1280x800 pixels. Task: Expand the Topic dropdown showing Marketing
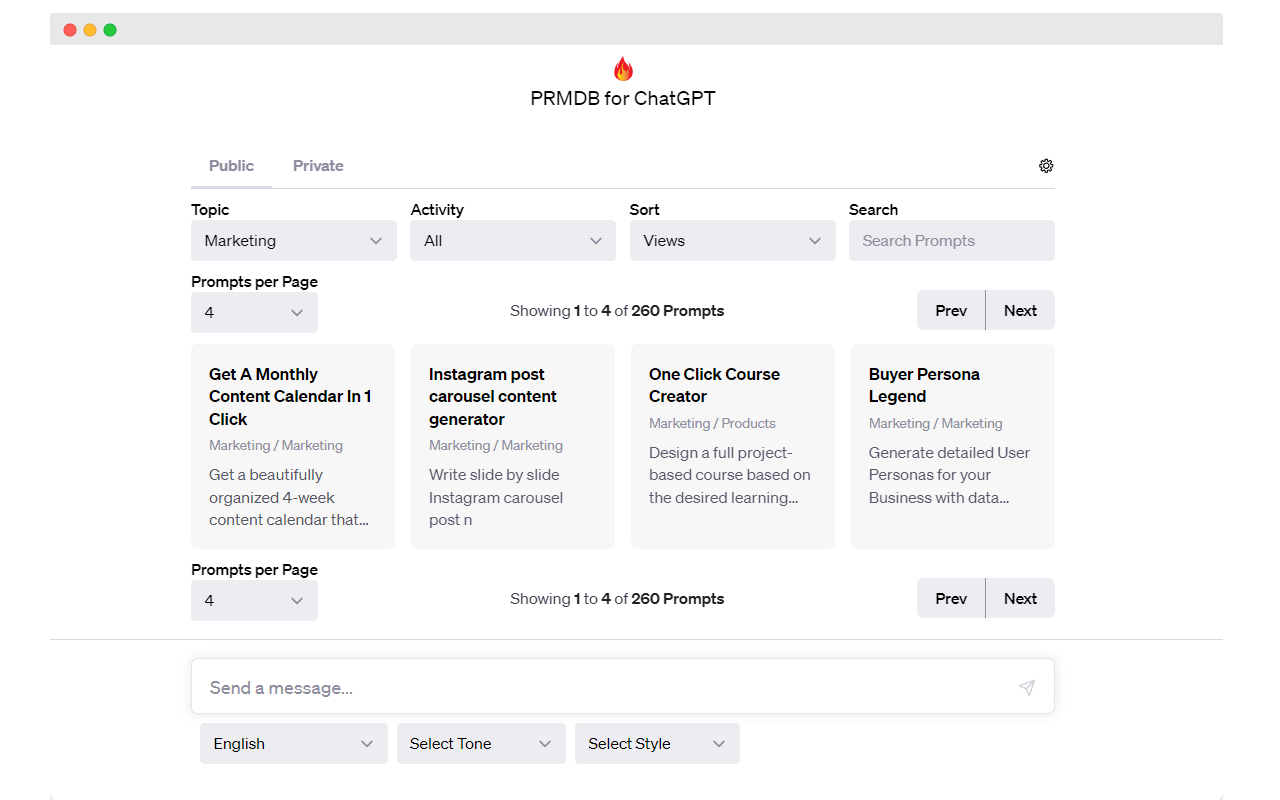pos(293,241)
